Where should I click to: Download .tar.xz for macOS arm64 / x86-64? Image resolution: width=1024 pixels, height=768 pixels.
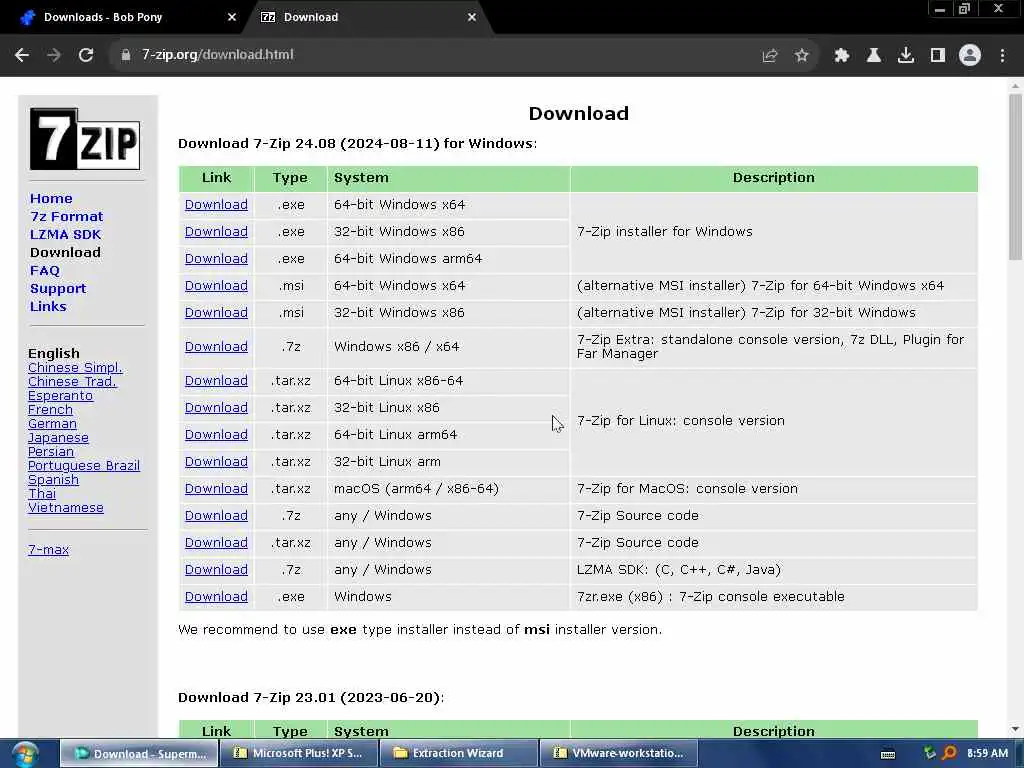(216, 489)
